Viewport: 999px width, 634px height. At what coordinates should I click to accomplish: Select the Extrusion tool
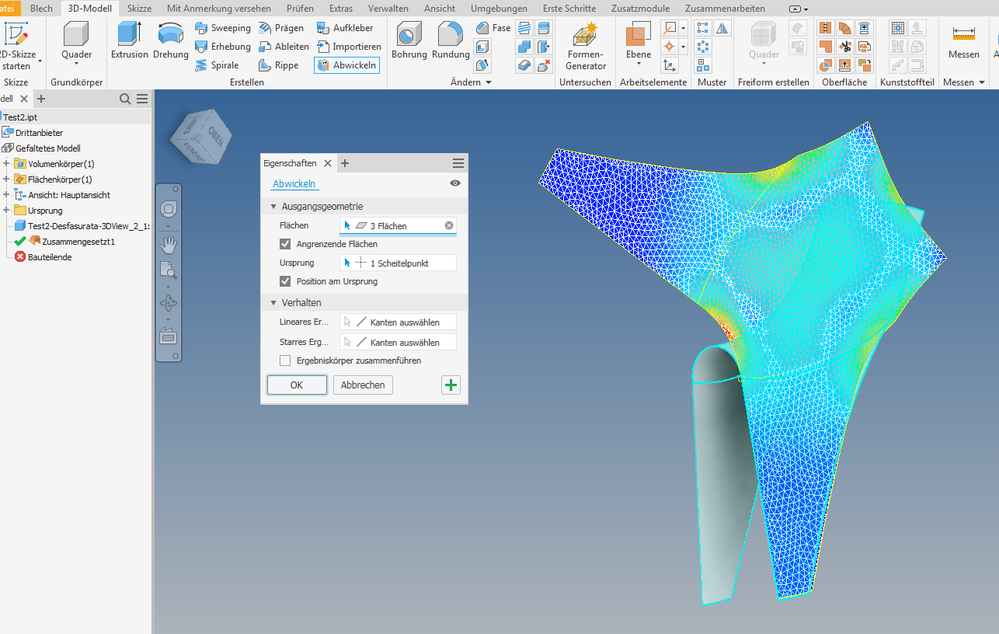129,40
